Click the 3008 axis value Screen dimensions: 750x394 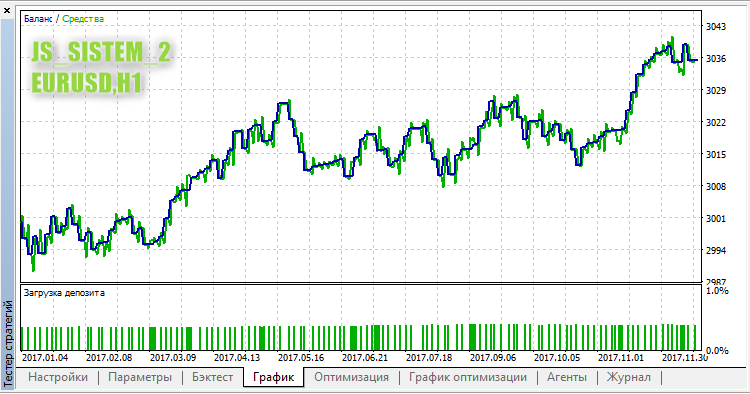point(716,186)
